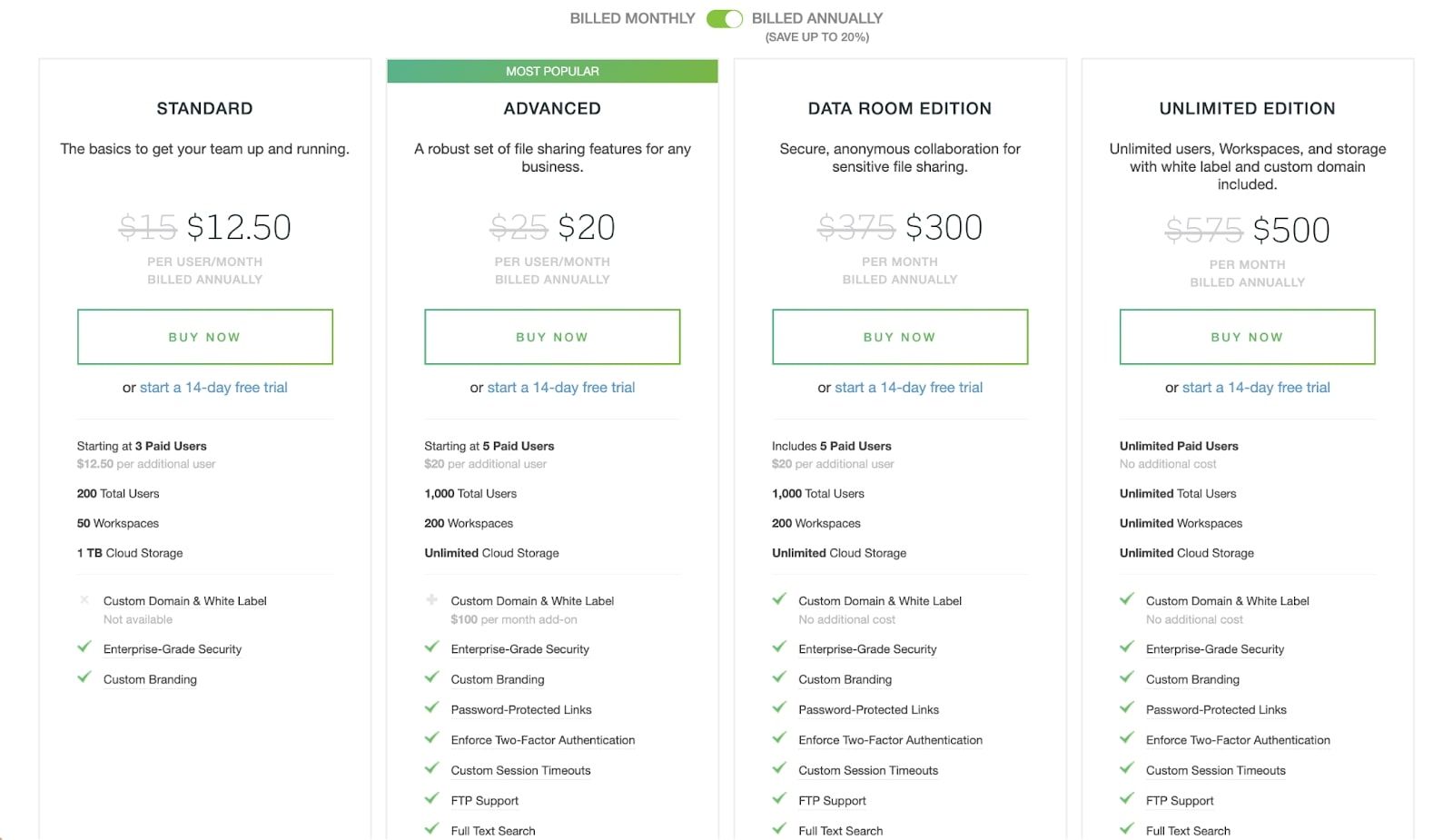This screenshot has width=1453, height=840.
Task: Click the Unlimited Full Text Search checkmark
Action: [x=1127, y=829]
